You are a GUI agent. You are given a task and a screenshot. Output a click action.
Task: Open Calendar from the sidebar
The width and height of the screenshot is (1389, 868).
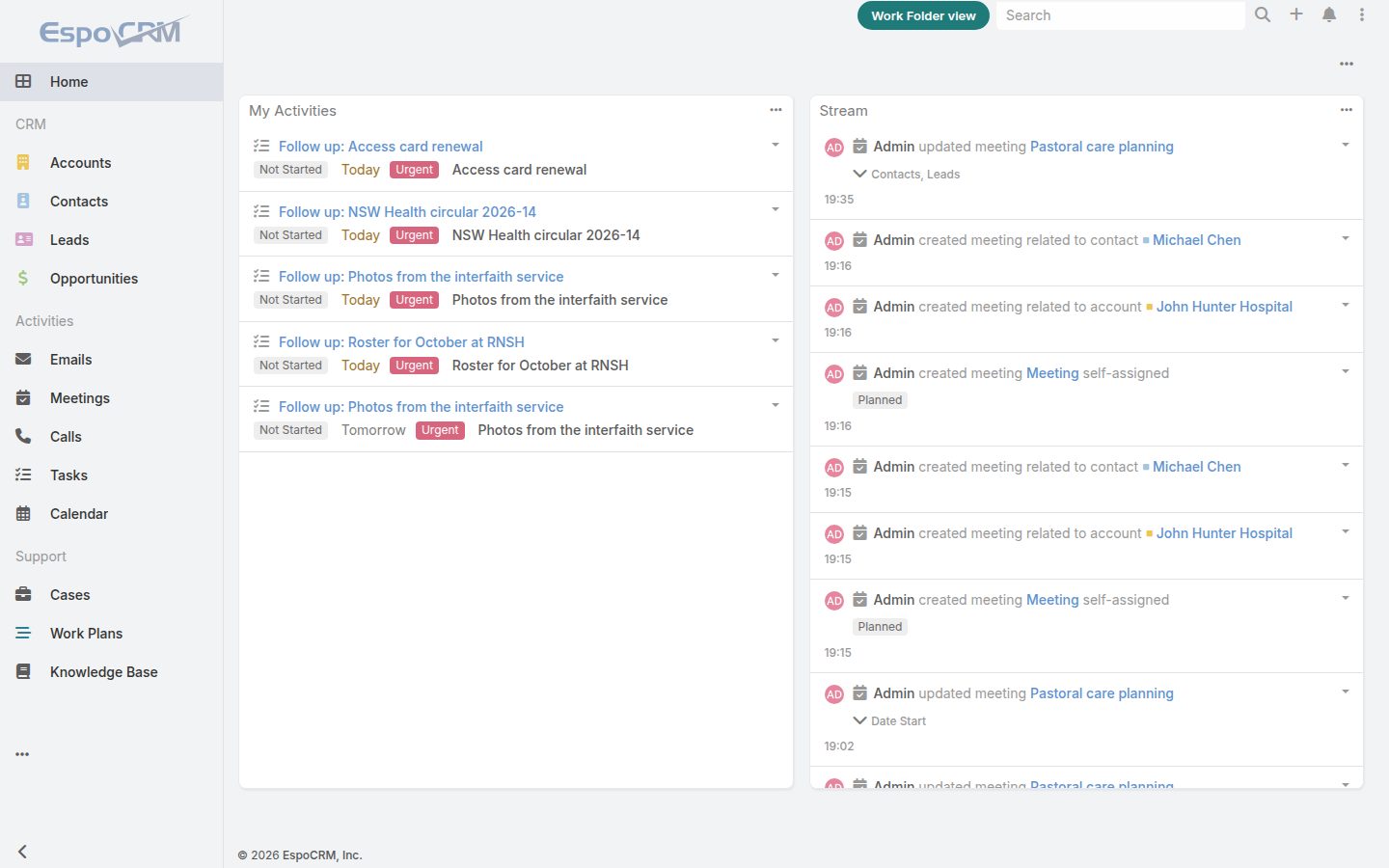(111, 514)
